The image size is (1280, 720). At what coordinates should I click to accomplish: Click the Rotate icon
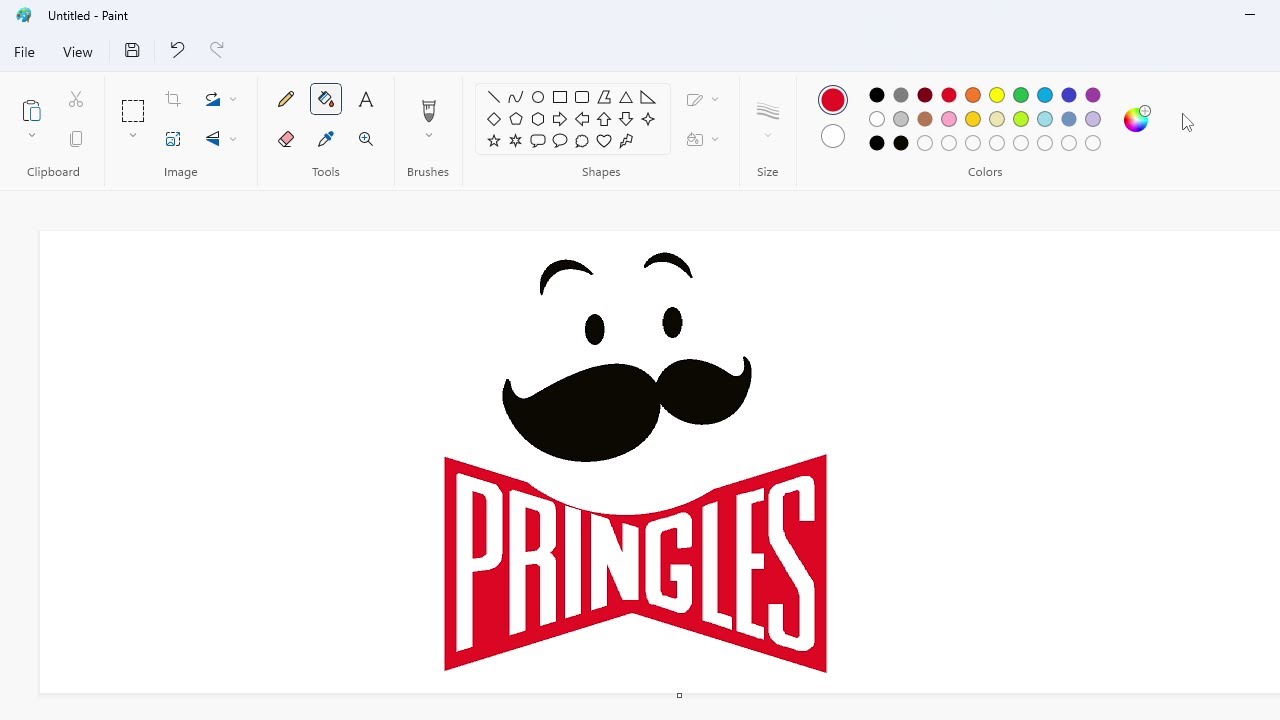pos(213,99)
